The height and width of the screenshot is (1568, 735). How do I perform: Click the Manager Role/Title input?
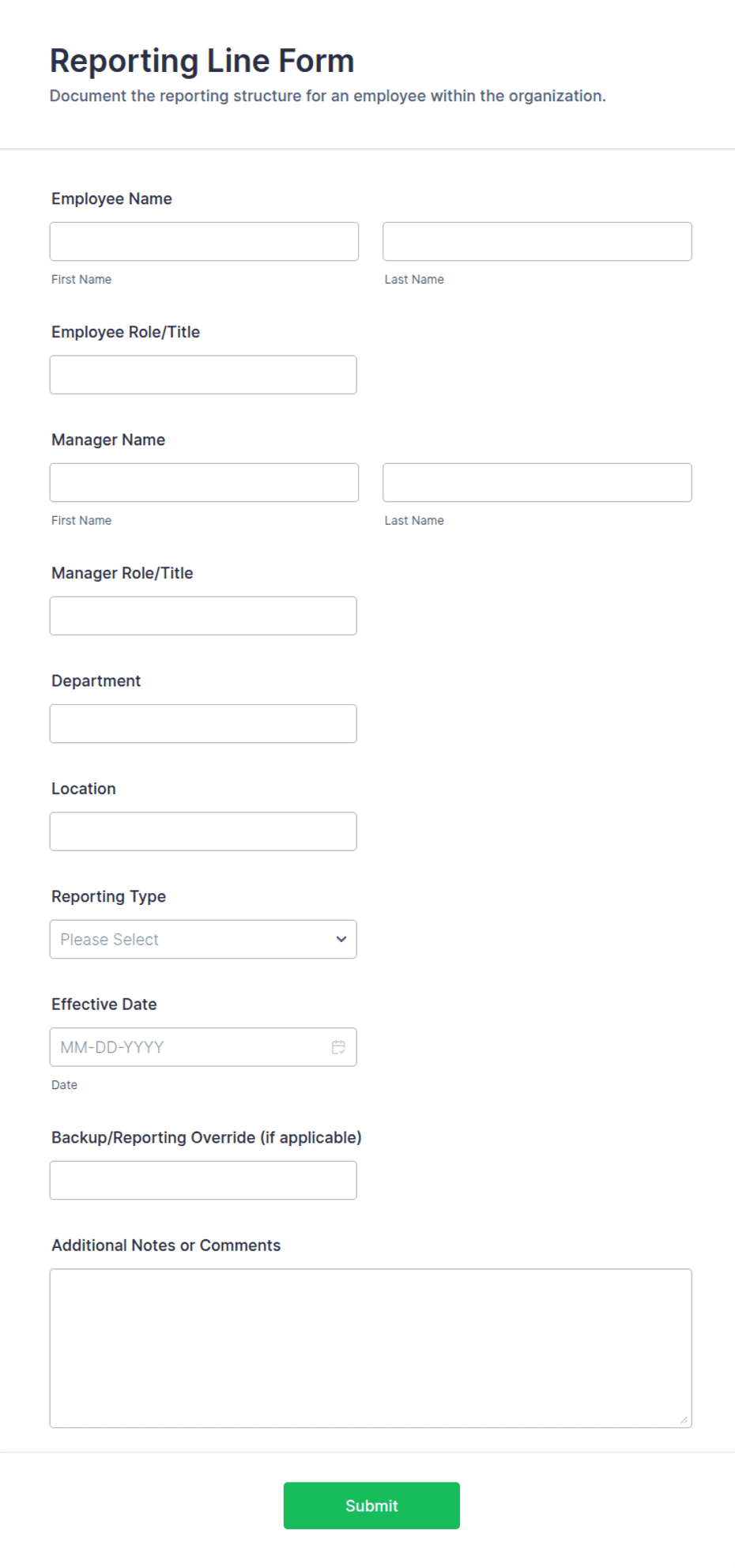(203, 616)
